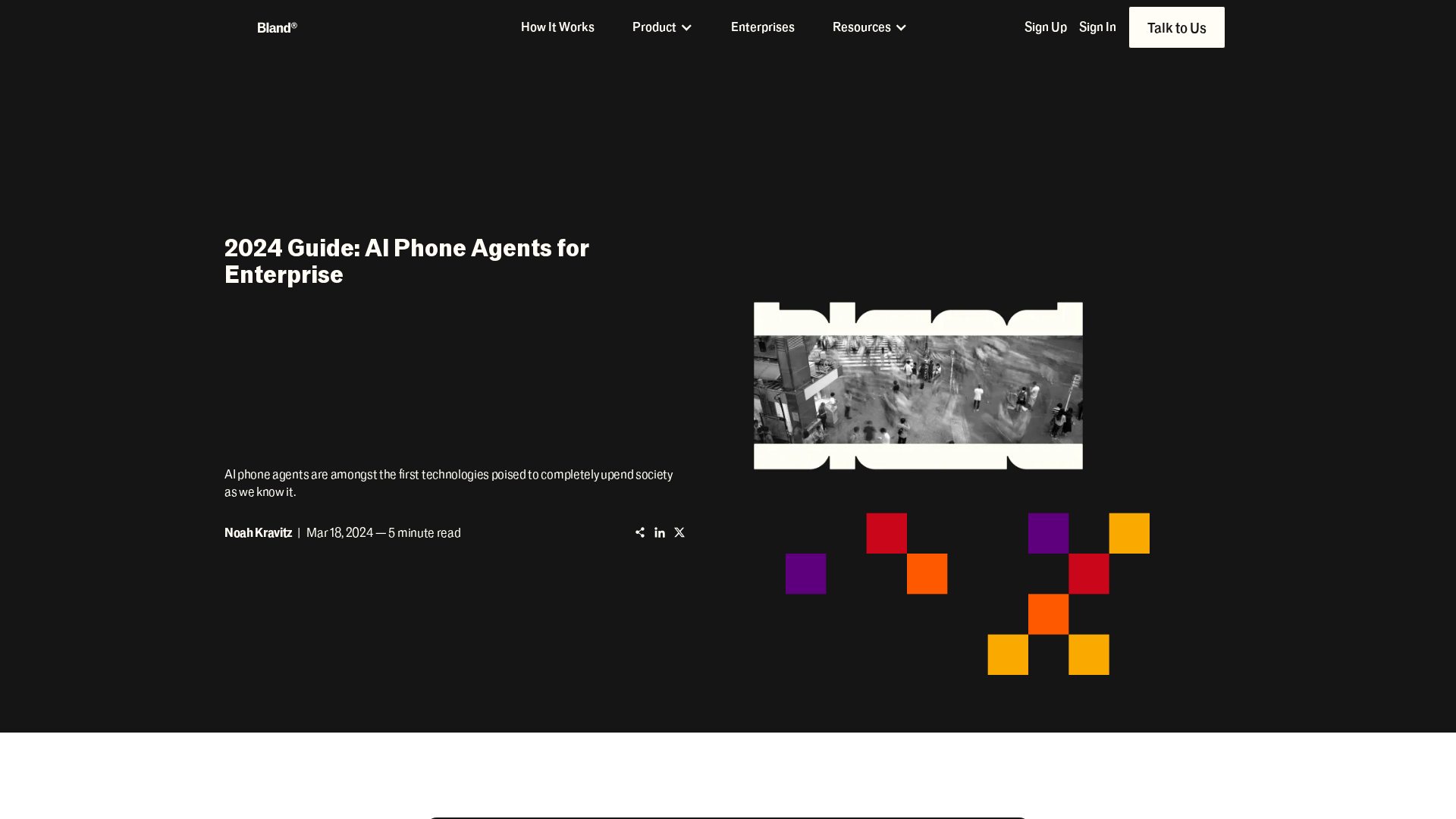The width and height of the screenshot is (1456, 819).
Task: Click the share icon beside the date
Action: tap(640, 533)
